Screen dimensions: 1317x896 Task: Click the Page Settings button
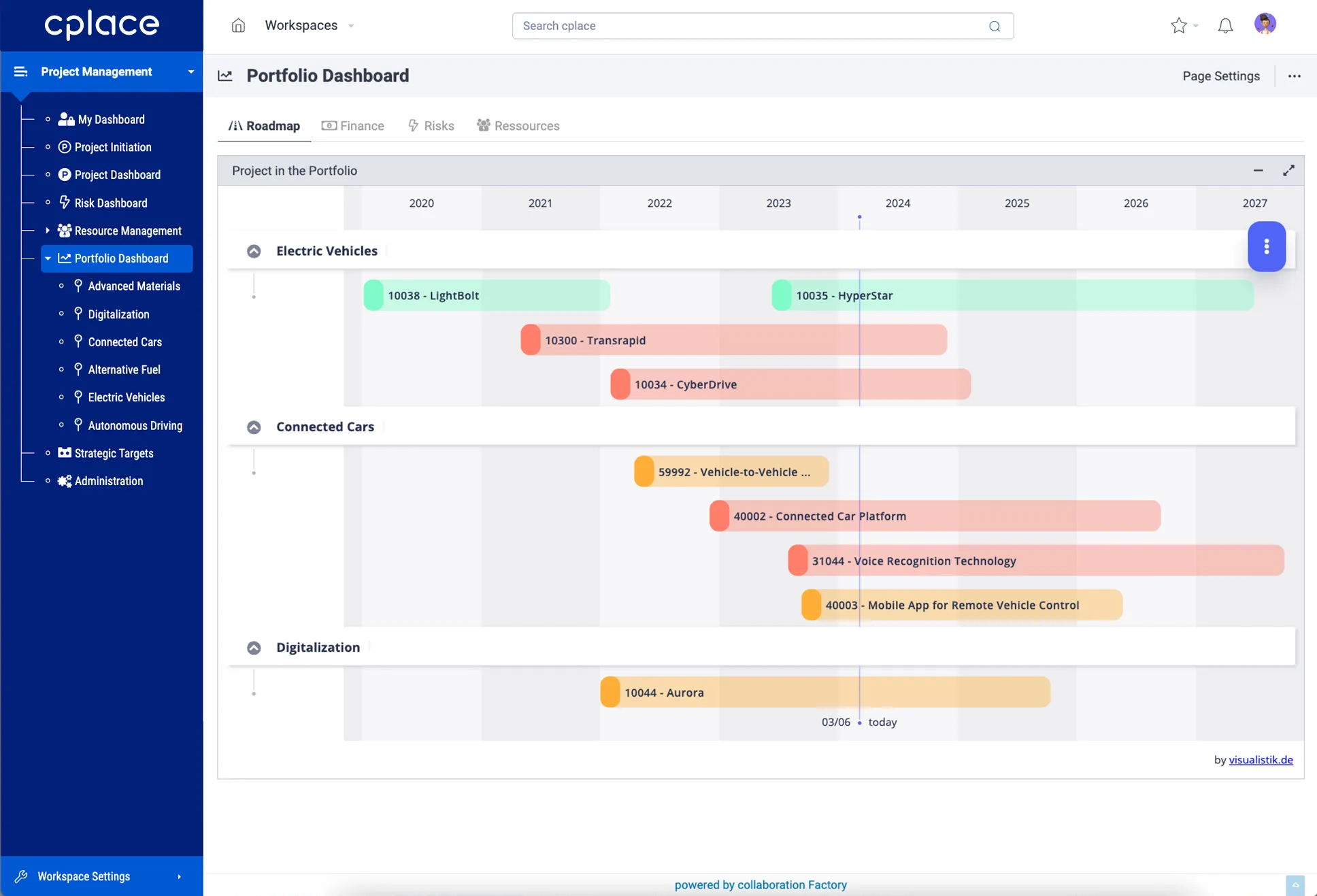(x=1220, y=76)
